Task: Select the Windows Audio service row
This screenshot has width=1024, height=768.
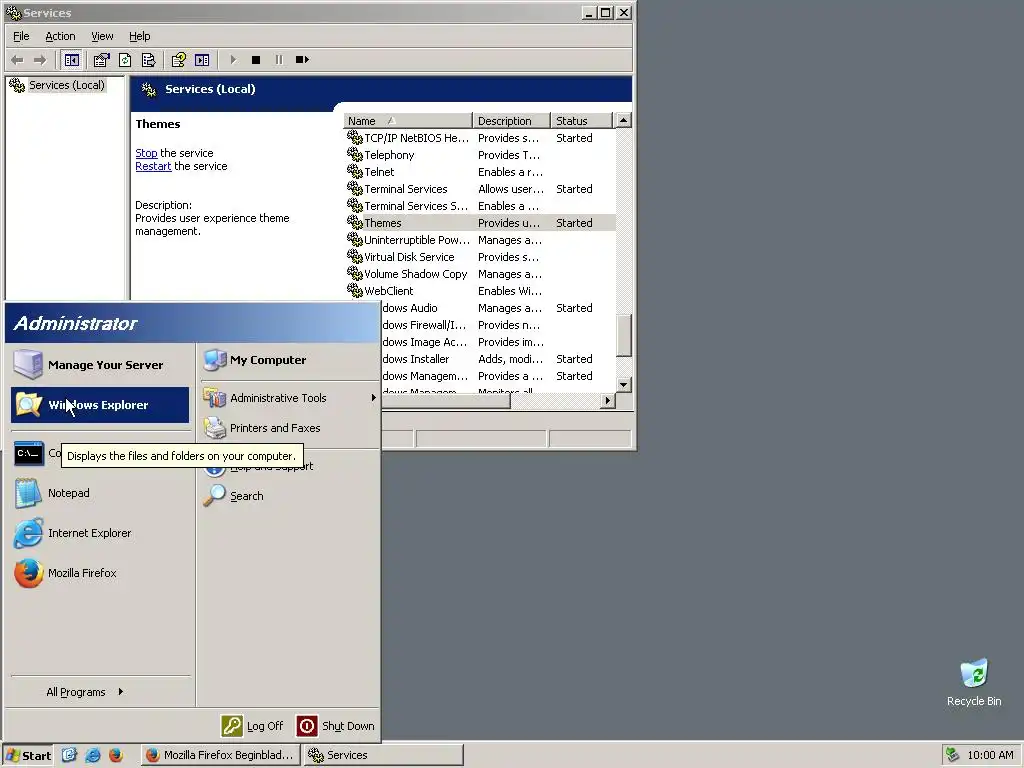Action: coord(498,308)
